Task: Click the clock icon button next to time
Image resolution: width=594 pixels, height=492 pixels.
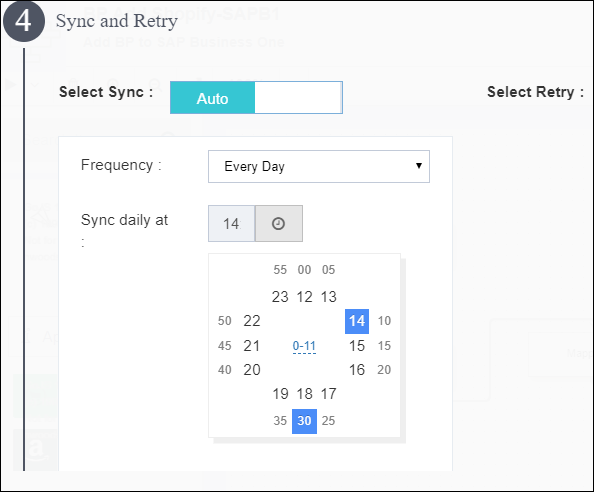Action: (279, 223)
